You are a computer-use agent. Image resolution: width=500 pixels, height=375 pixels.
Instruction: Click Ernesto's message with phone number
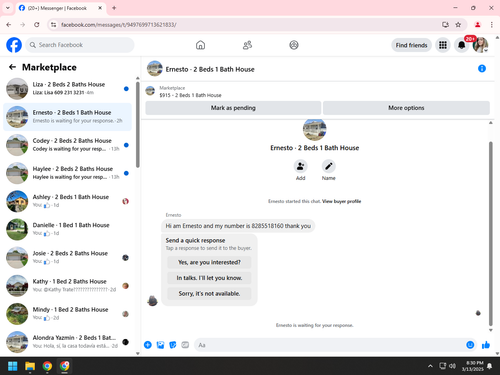tap(238, 226)
